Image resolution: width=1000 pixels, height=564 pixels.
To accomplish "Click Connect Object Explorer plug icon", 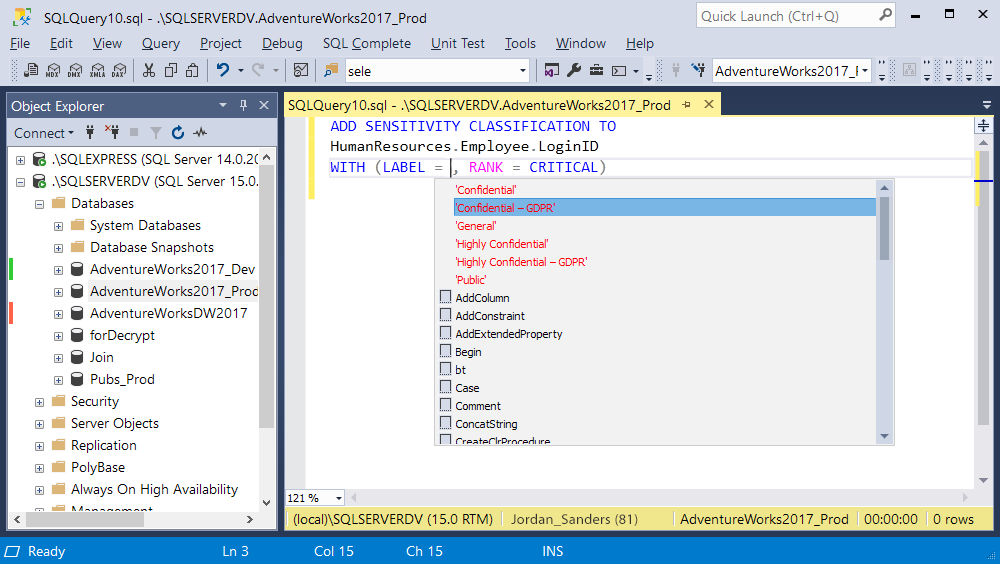I will point(90,133).
